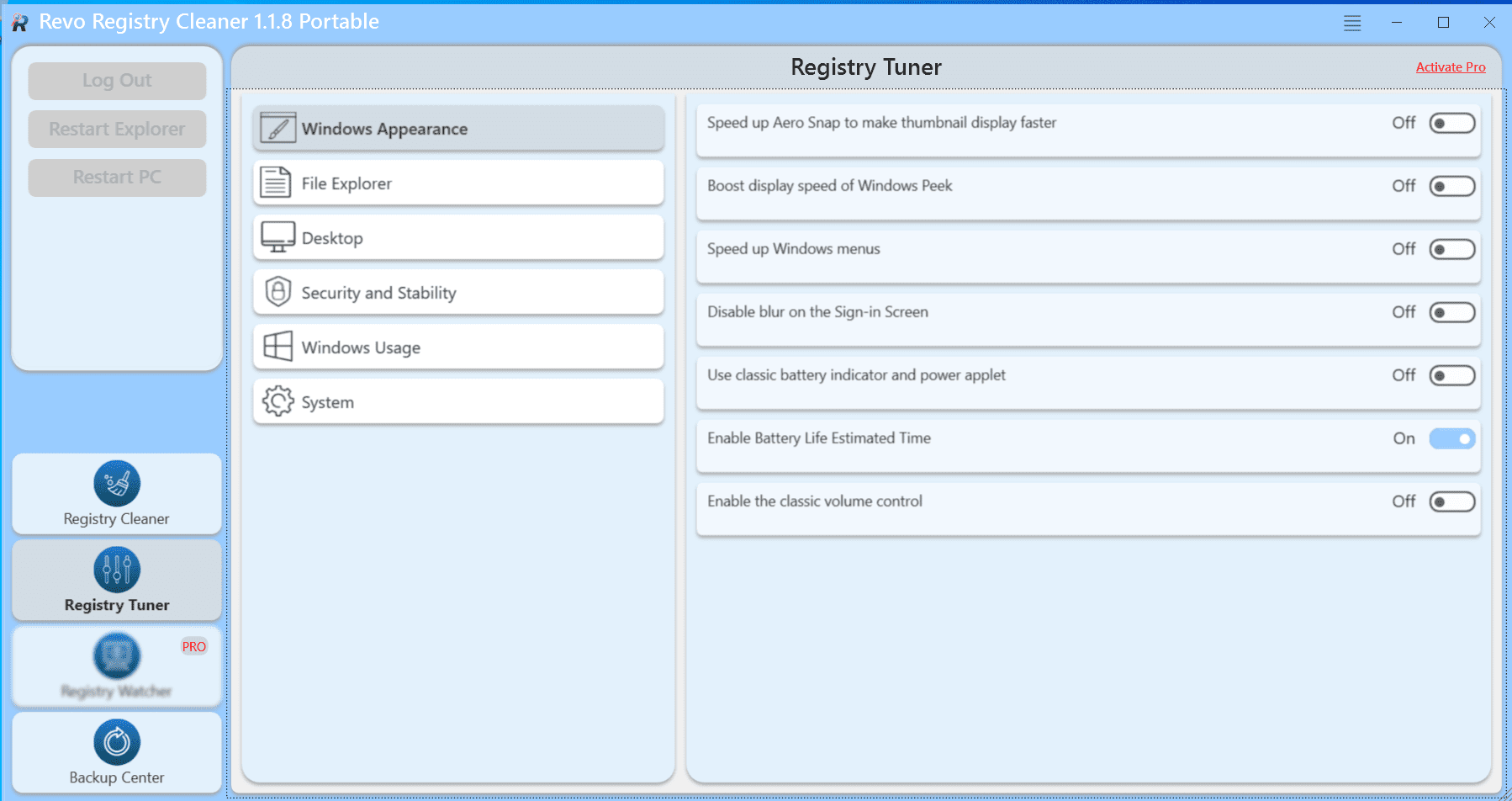Toggle Disable blur on Sign-in Screen
The height and width of the screenshot is (801, 1512).
pyautogui.click(x=1452, y=312)
